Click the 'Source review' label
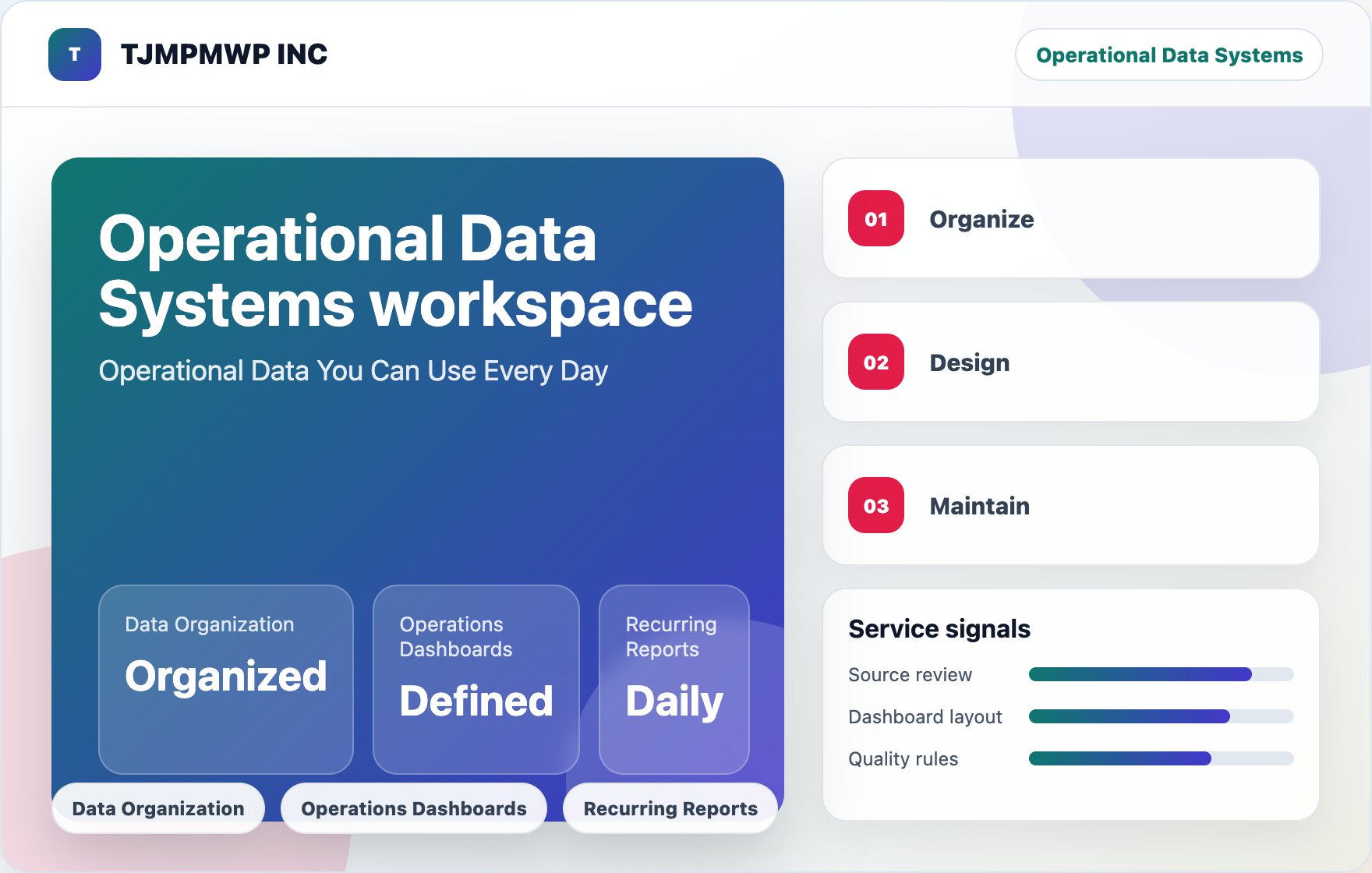Screen dimensions: 1372x873 [x=910, y=675]
